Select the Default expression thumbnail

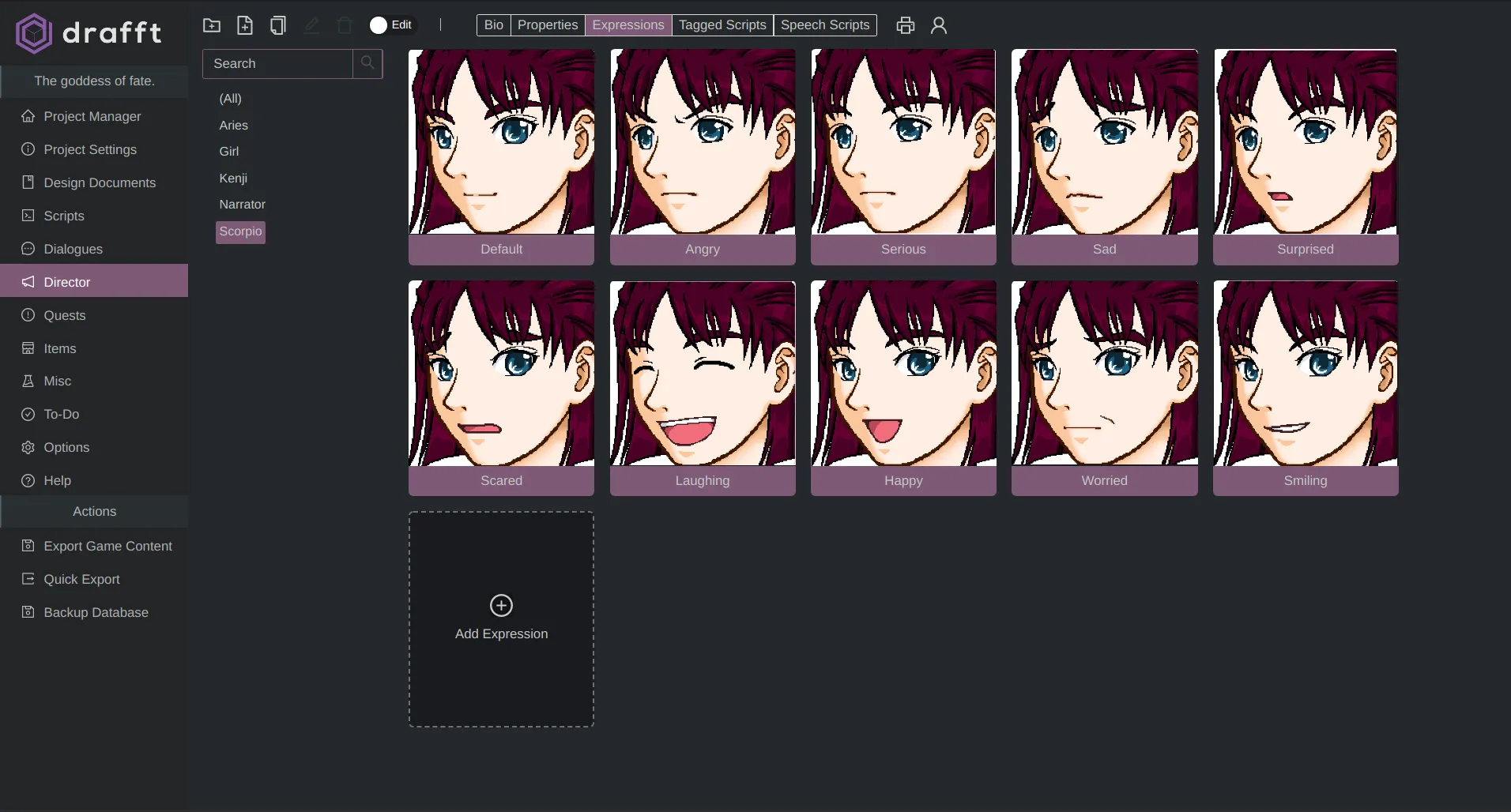501,157
